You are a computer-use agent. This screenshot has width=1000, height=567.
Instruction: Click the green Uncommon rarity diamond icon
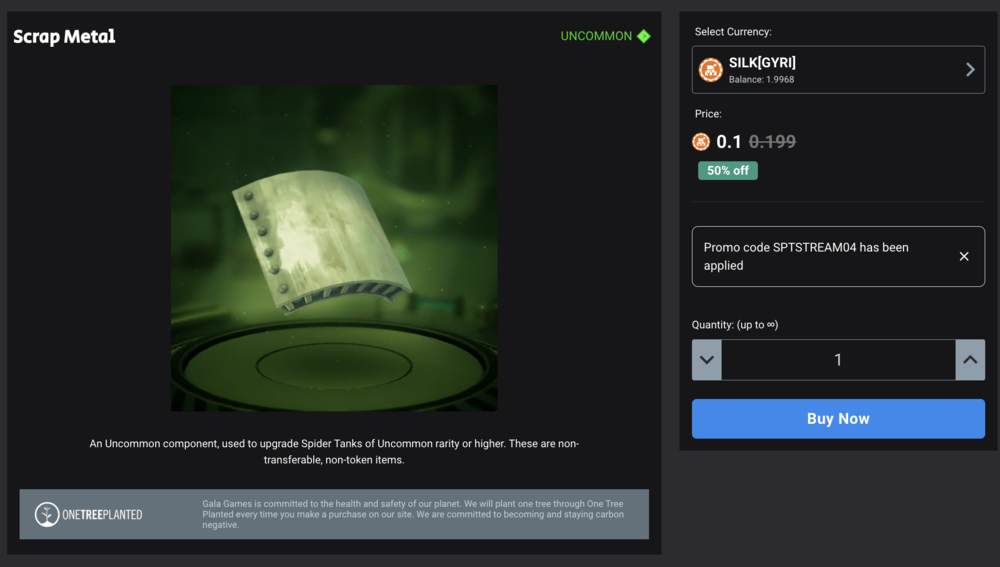coord(643,36)
